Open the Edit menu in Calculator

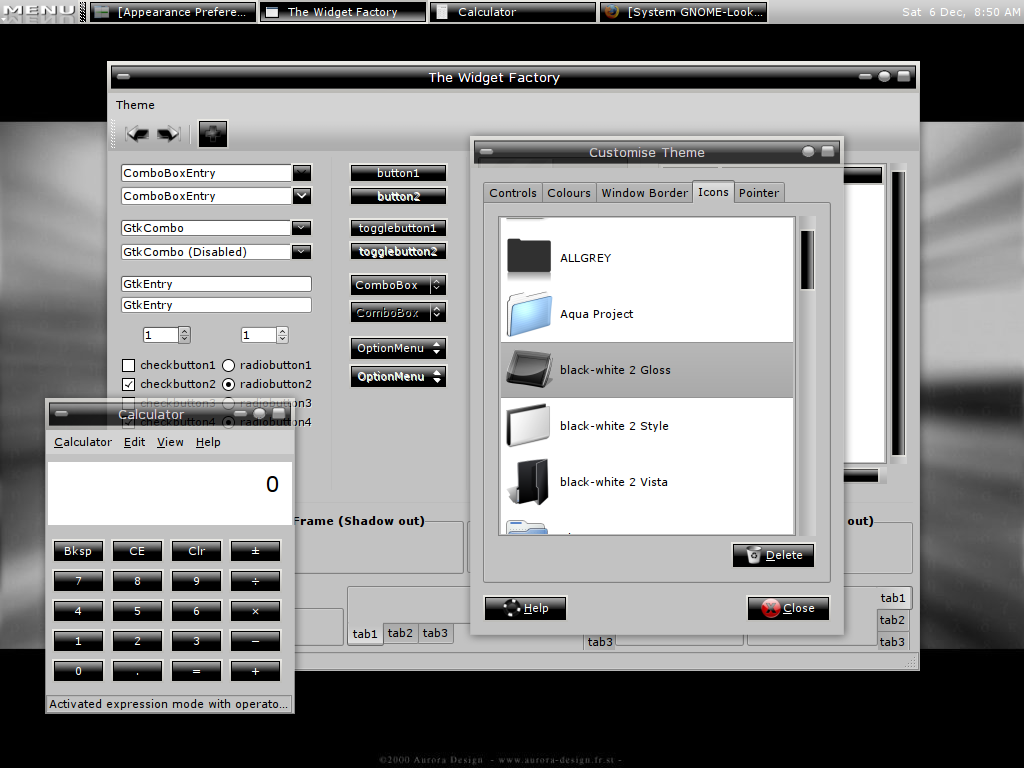(135, 442)
